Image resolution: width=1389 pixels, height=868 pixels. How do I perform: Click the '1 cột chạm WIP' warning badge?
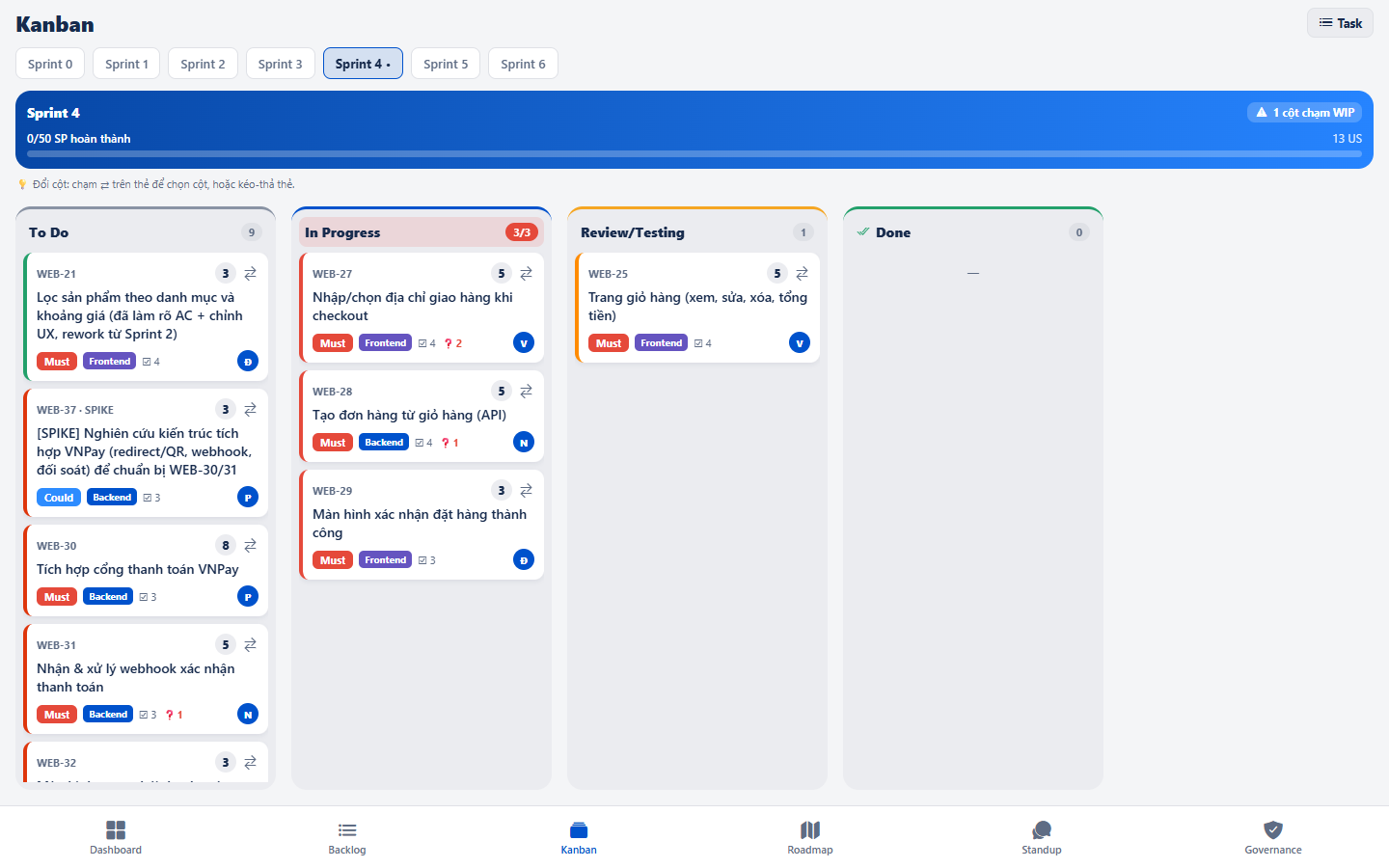1304,113
